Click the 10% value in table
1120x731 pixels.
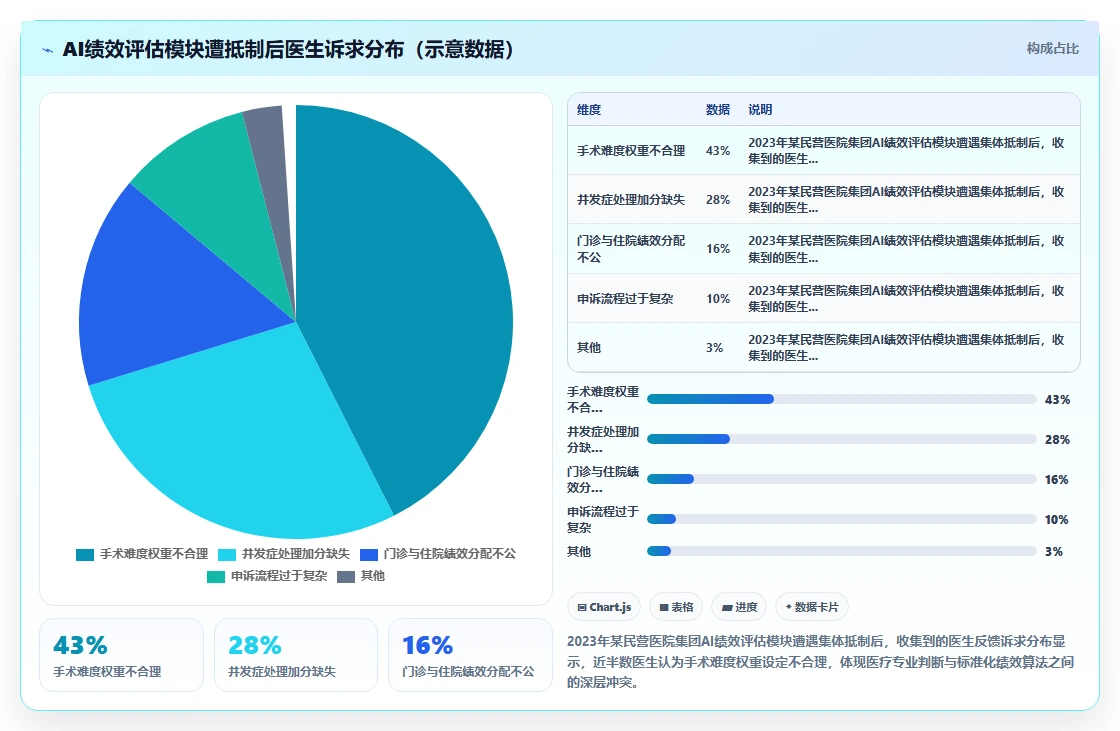click(x=718, y=299)
